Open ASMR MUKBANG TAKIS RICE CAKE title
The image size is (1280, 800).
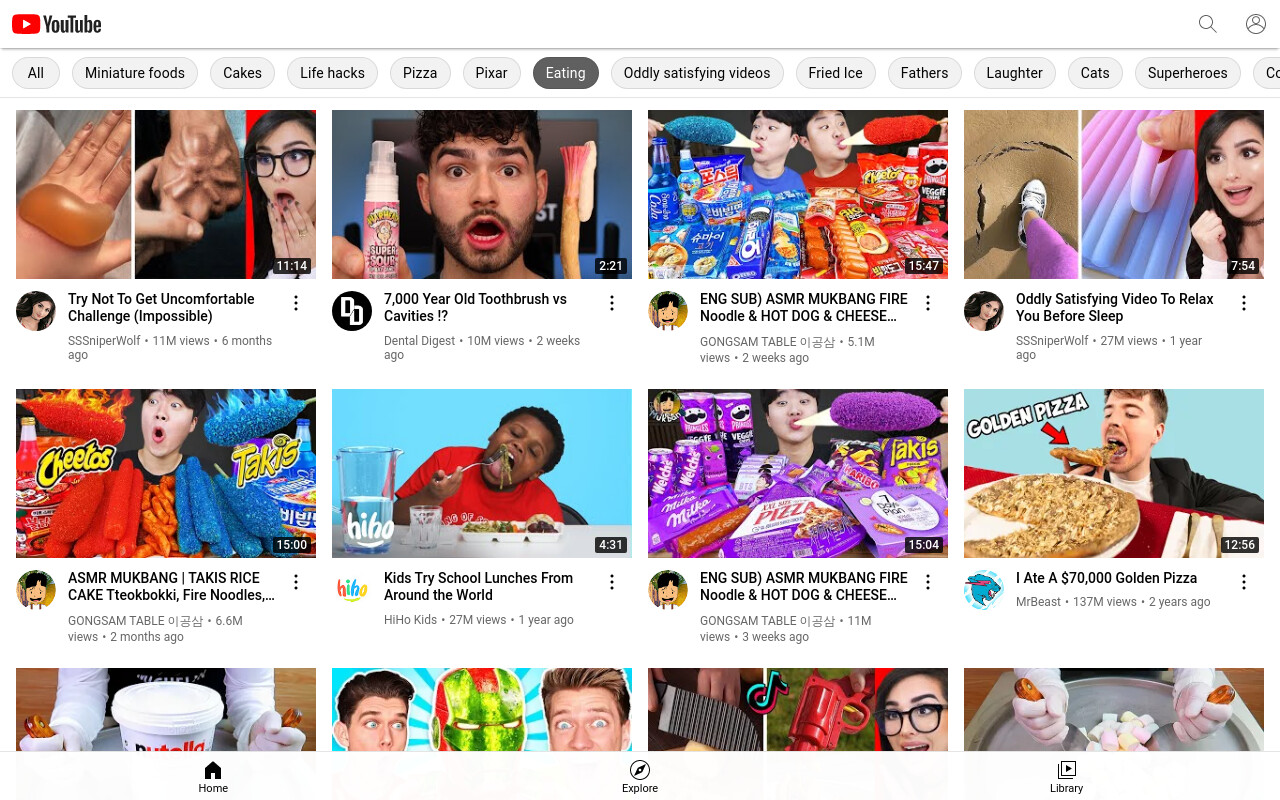click(171, 586)
